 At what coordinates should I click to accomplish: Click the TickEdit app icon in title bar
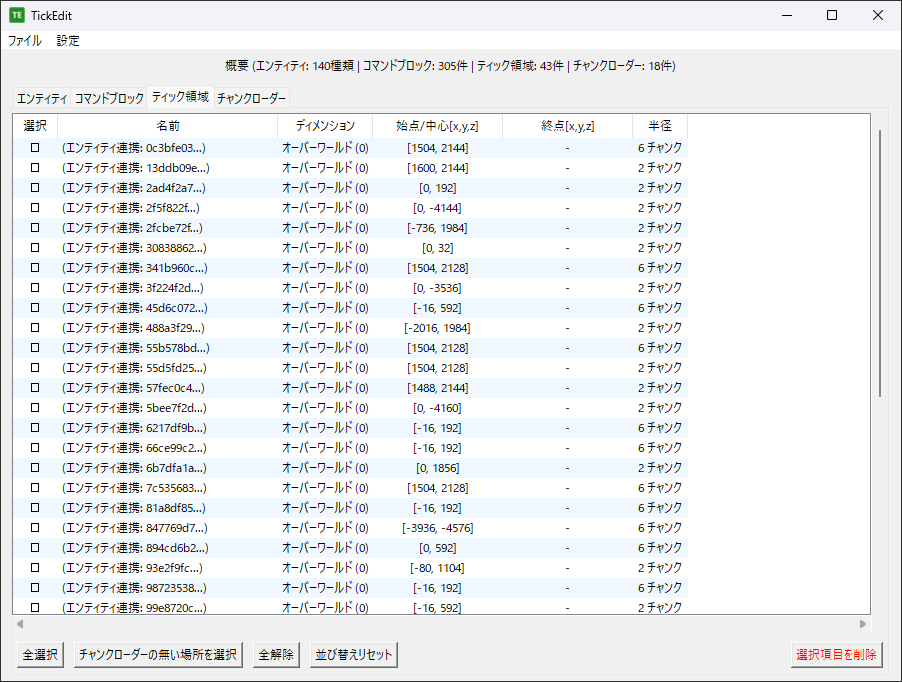[x=17, y=16]
